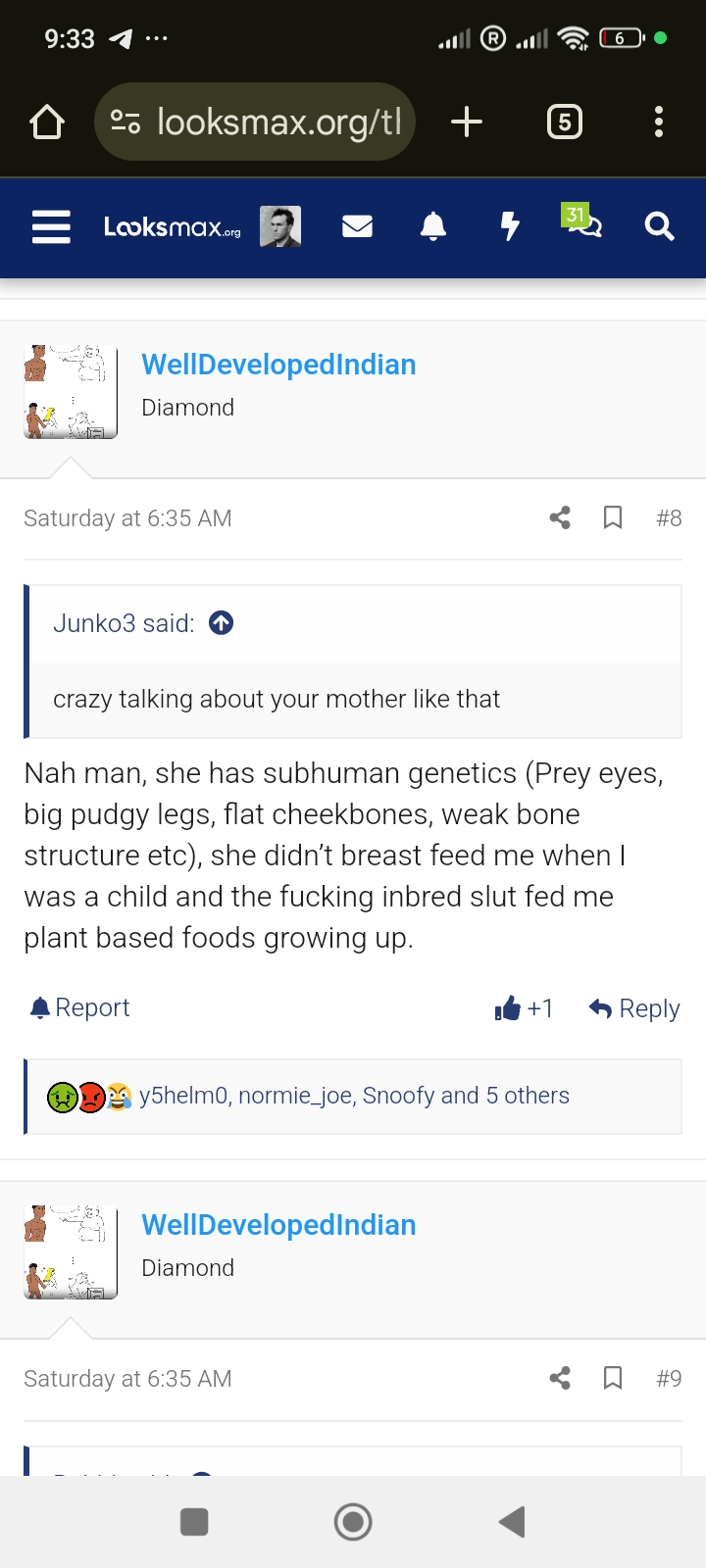Open browser three-dot overflow menu
Viewport: 706px width, 1568px height.
tap(659, 122)
